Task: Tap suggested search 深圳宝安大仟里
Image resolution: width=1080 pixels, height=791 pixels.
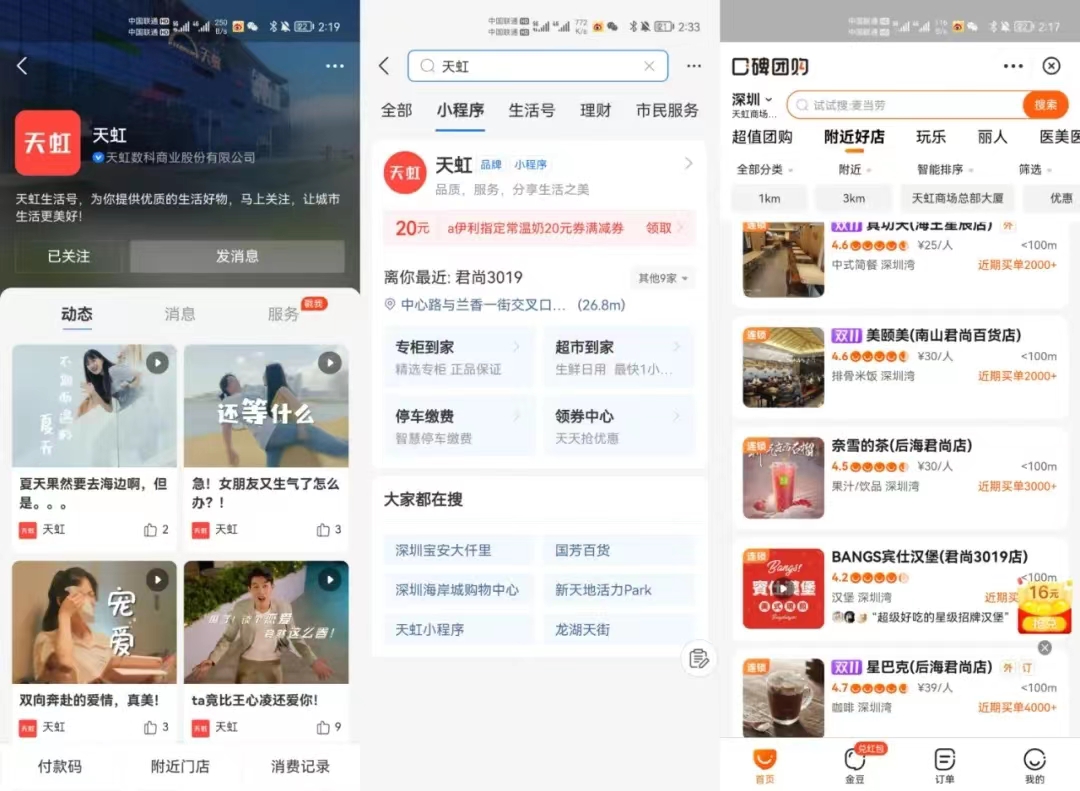Action: click(458, 551)
